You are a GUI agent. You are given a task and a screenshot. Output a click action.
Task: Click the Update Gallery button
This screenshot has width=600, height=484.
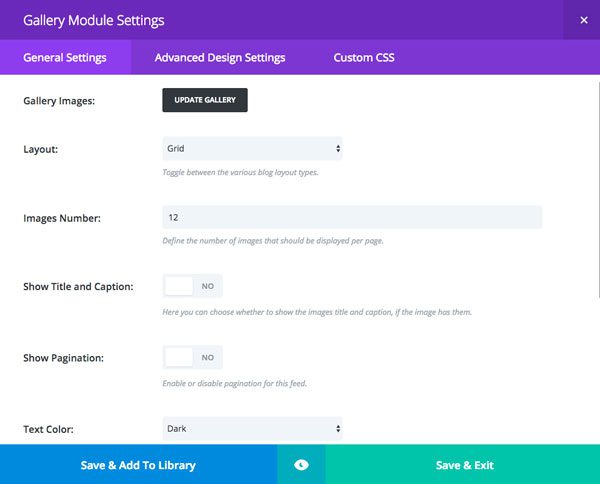[x=205, y=100]
